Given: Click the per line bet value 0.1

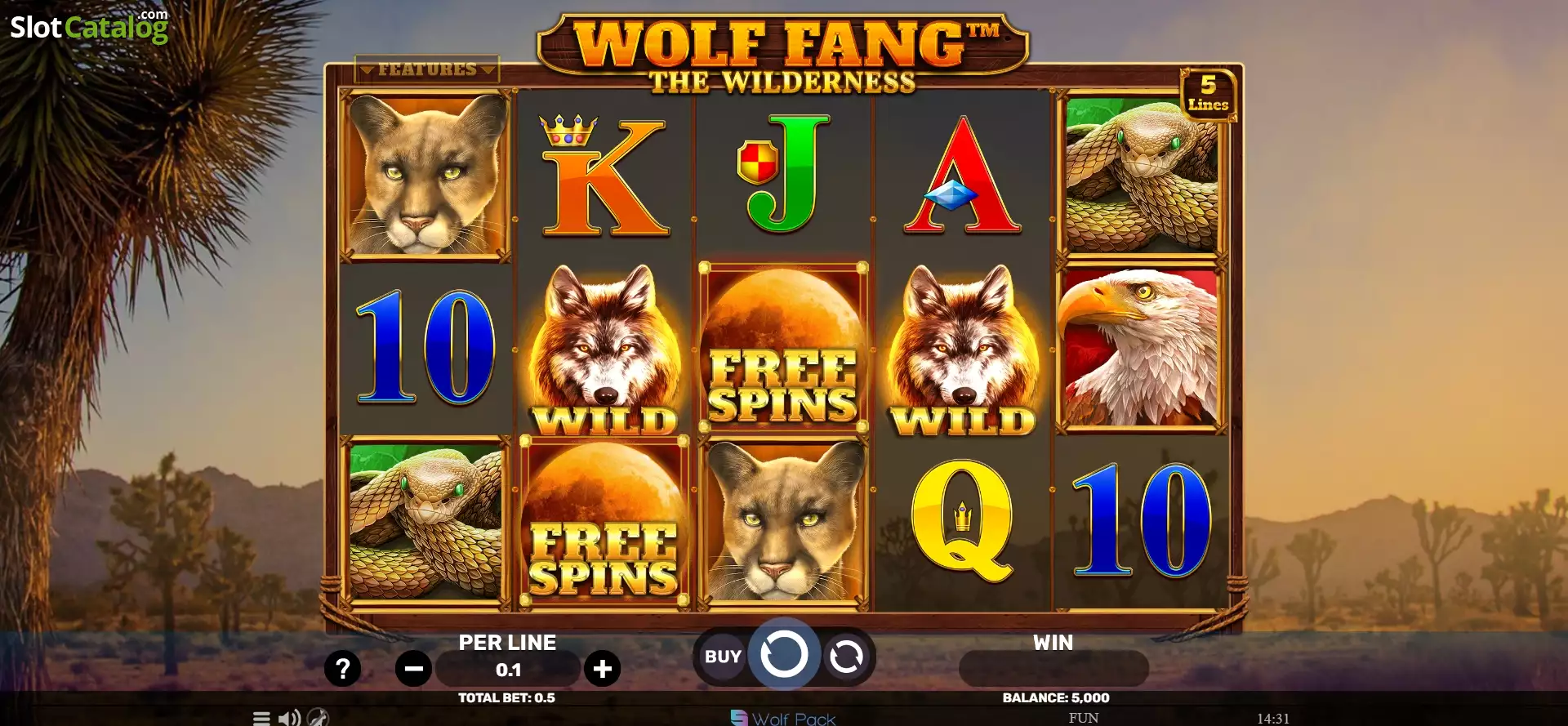Looking at the screenshot, I should pos(508,670).
